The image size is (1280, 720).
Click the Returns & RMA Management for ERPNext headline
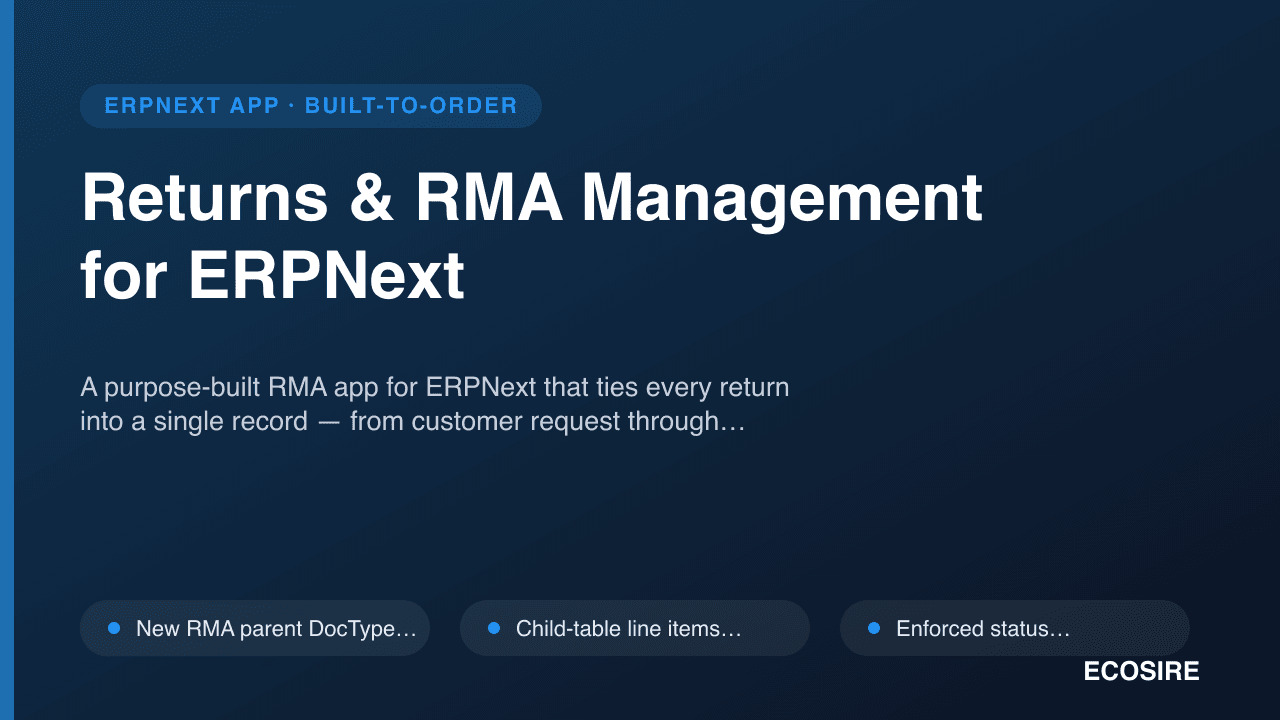pyautogui.click(x=532, y=237)
